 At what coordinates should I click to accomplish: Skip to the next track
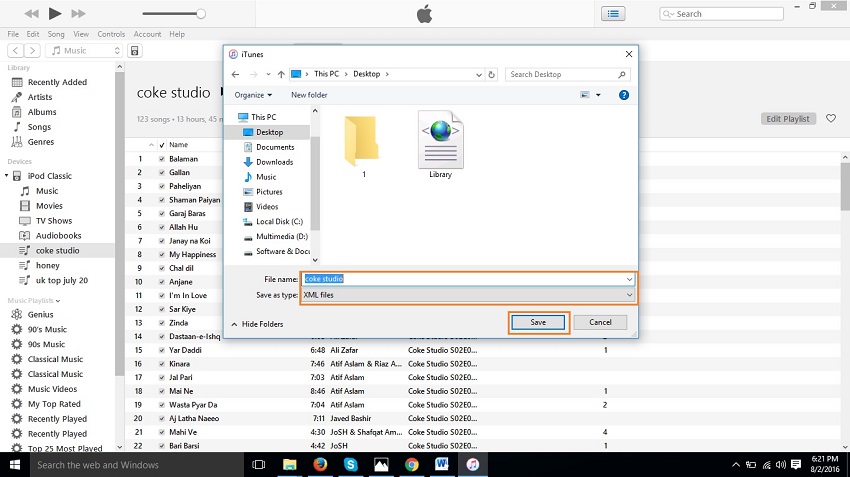80,13
